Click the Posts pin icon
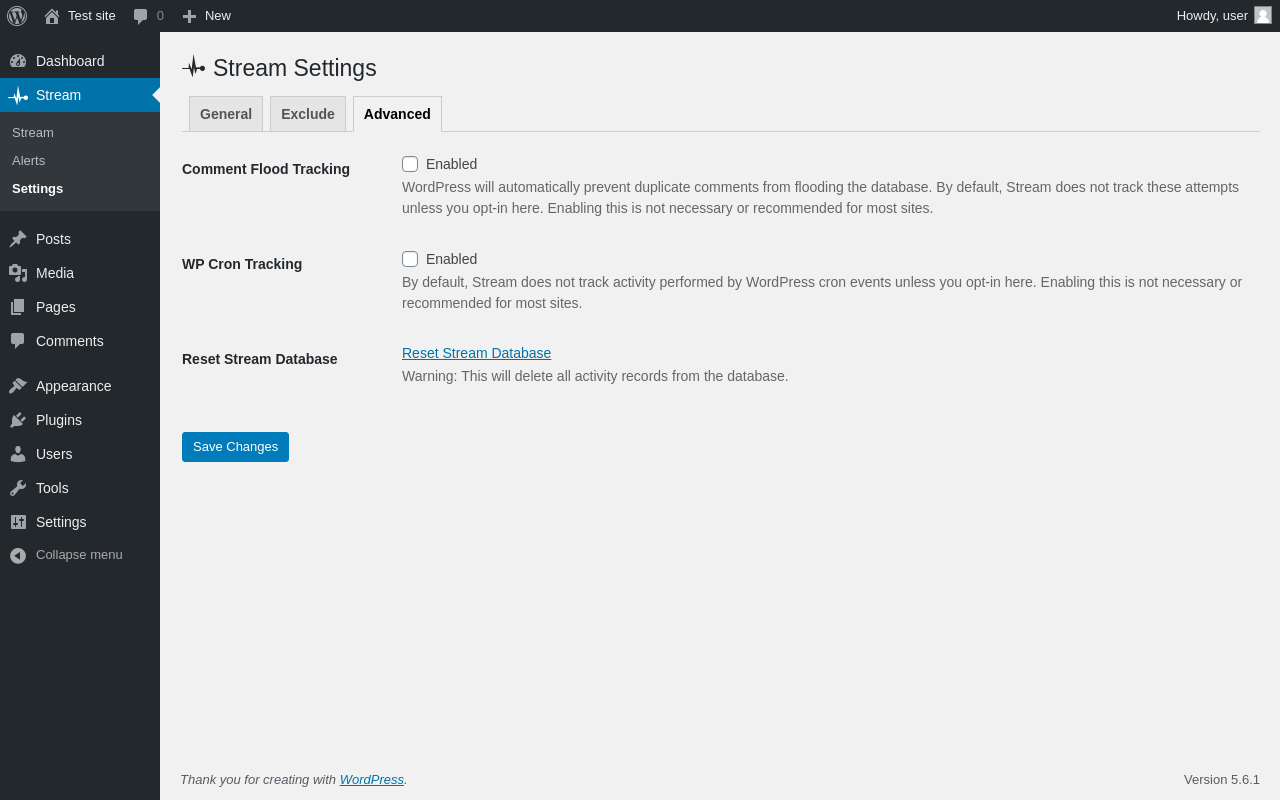Viewport: 1280px width, 800px height. (x=18, y=239)
